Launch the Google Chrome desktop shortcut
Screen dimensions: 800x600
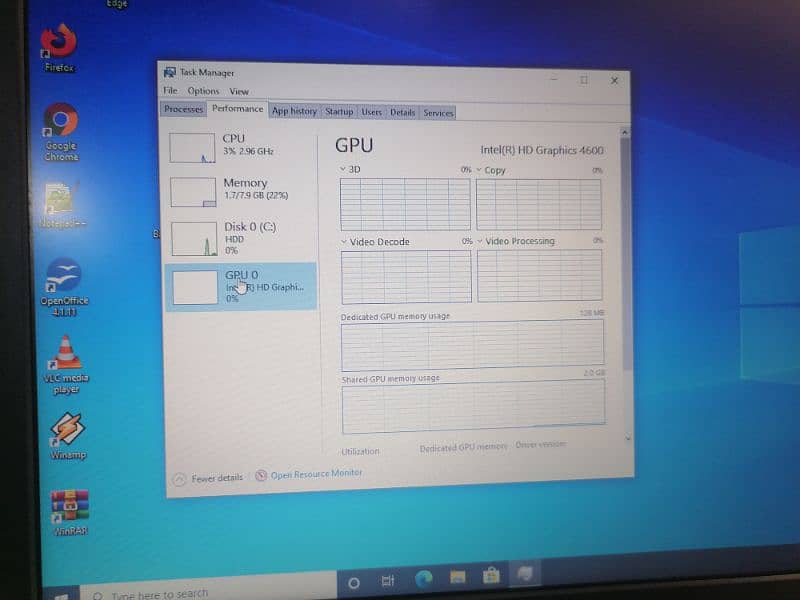(x=60, y=124)
